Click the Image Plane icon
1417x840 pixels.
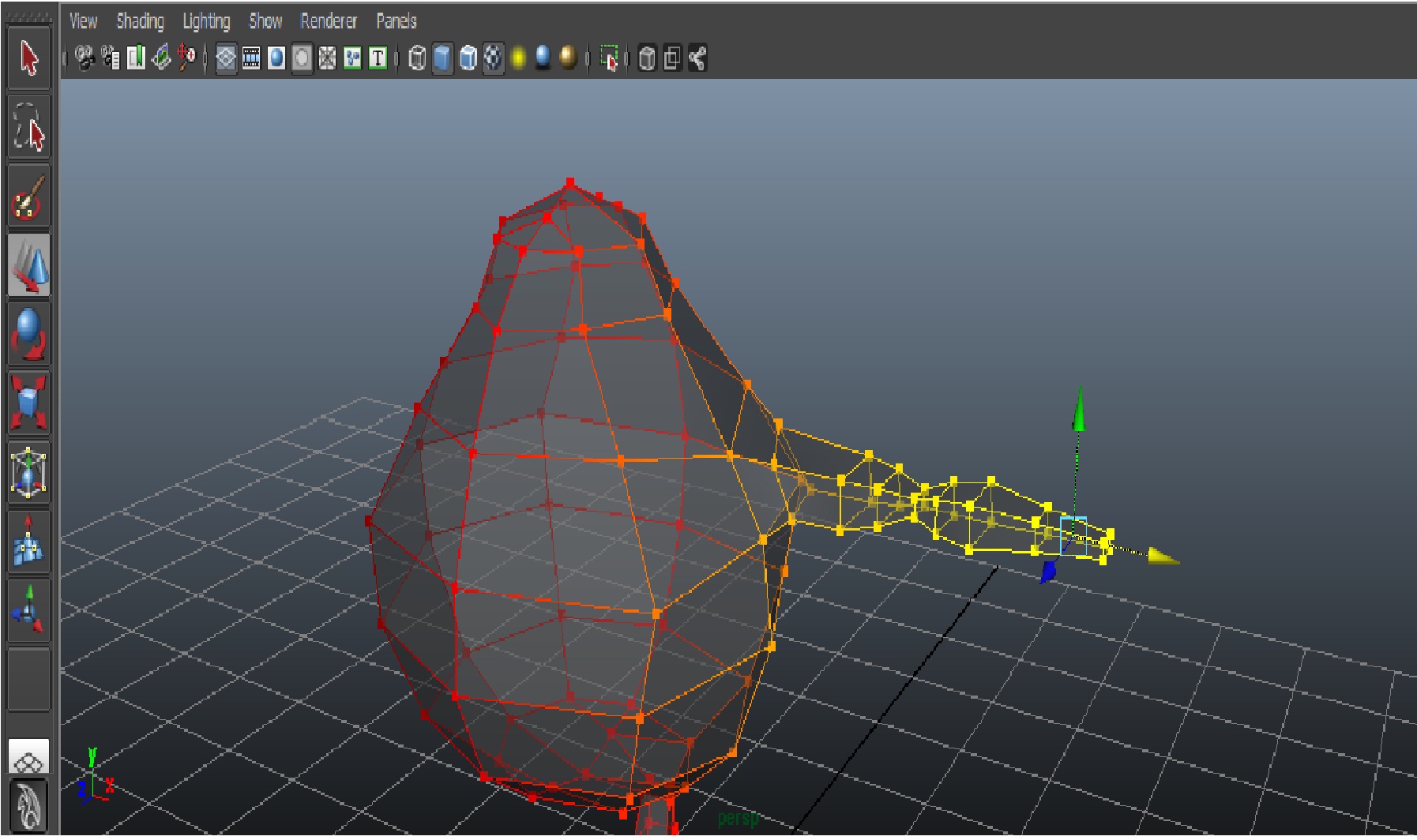162,58
